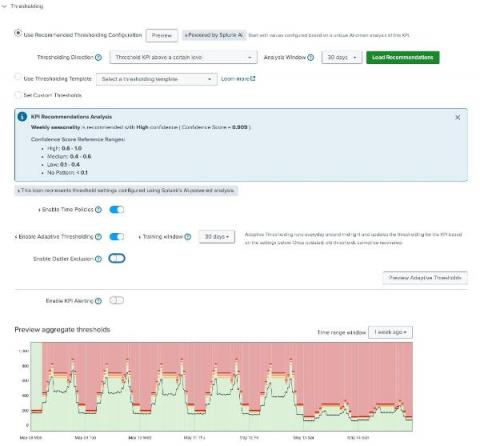Image resolution: width=480 pixels, height=446 pixels.
Task: Open the Time range window dropdown
Action: point(390,332)
